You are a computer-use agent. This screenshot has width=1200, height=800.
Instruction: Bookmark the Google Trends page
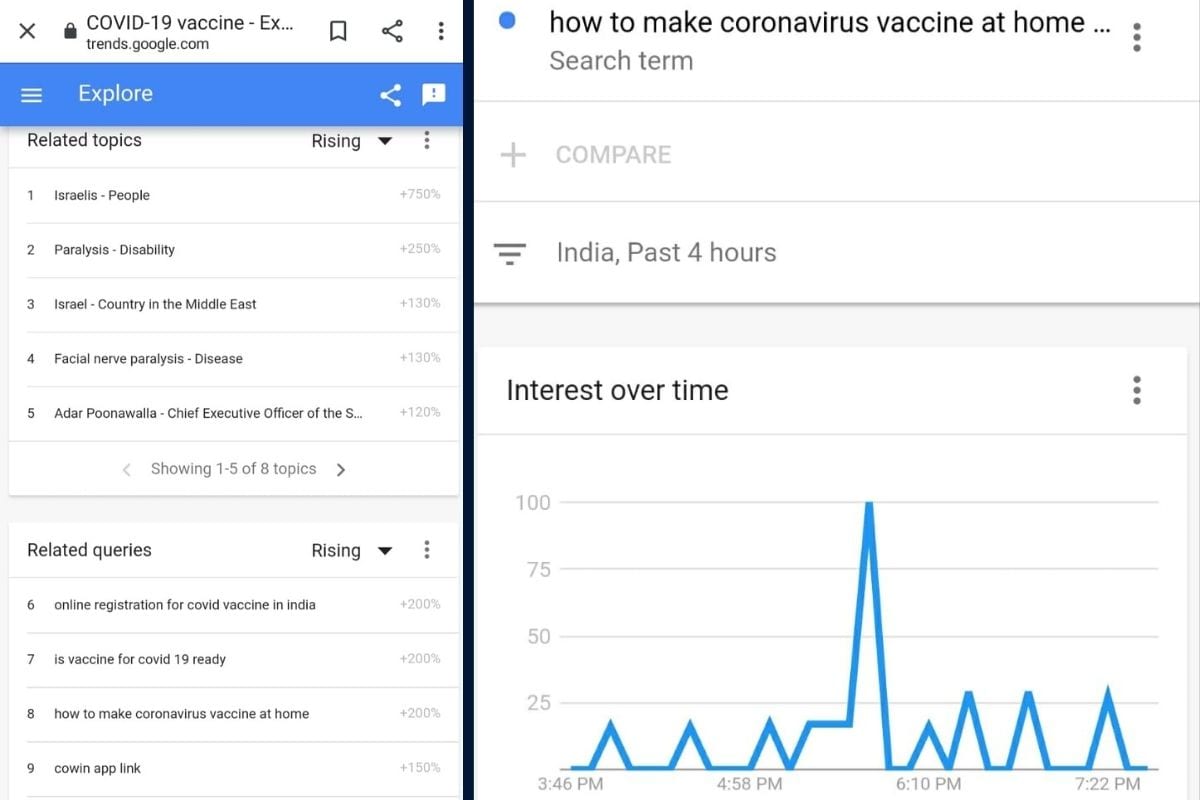[x=338, y=31]
